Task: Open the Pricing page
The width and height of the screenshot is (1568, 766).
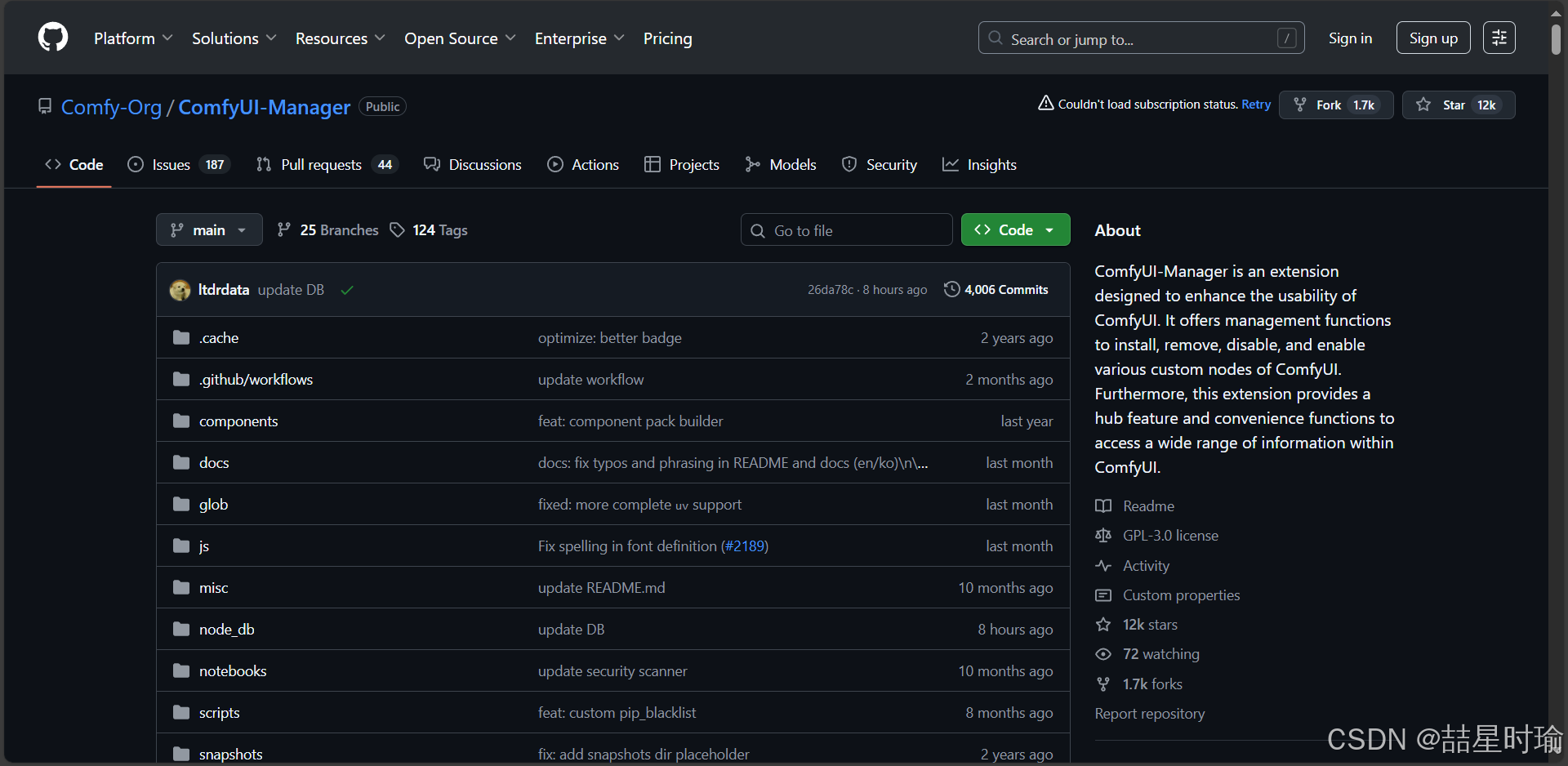Action: tap(667, 38)
